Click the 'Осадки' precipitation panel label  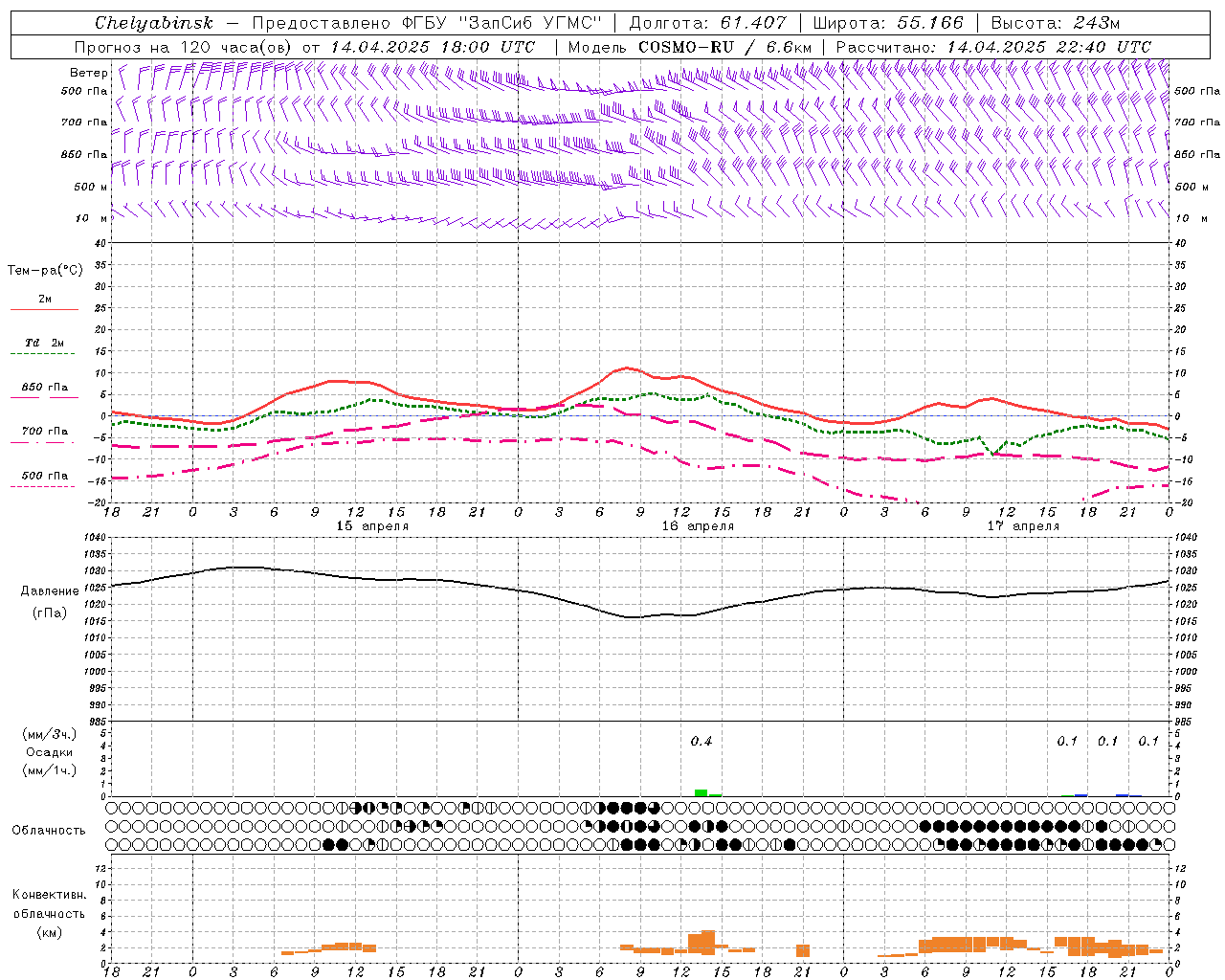click(x=49, y=752)
